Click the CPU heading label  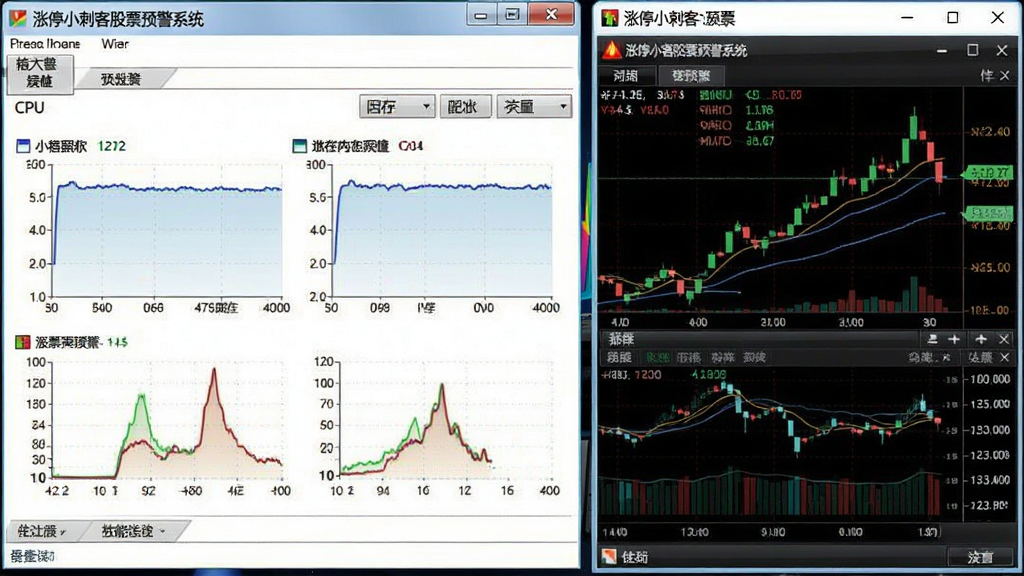(x=29, y=108)
